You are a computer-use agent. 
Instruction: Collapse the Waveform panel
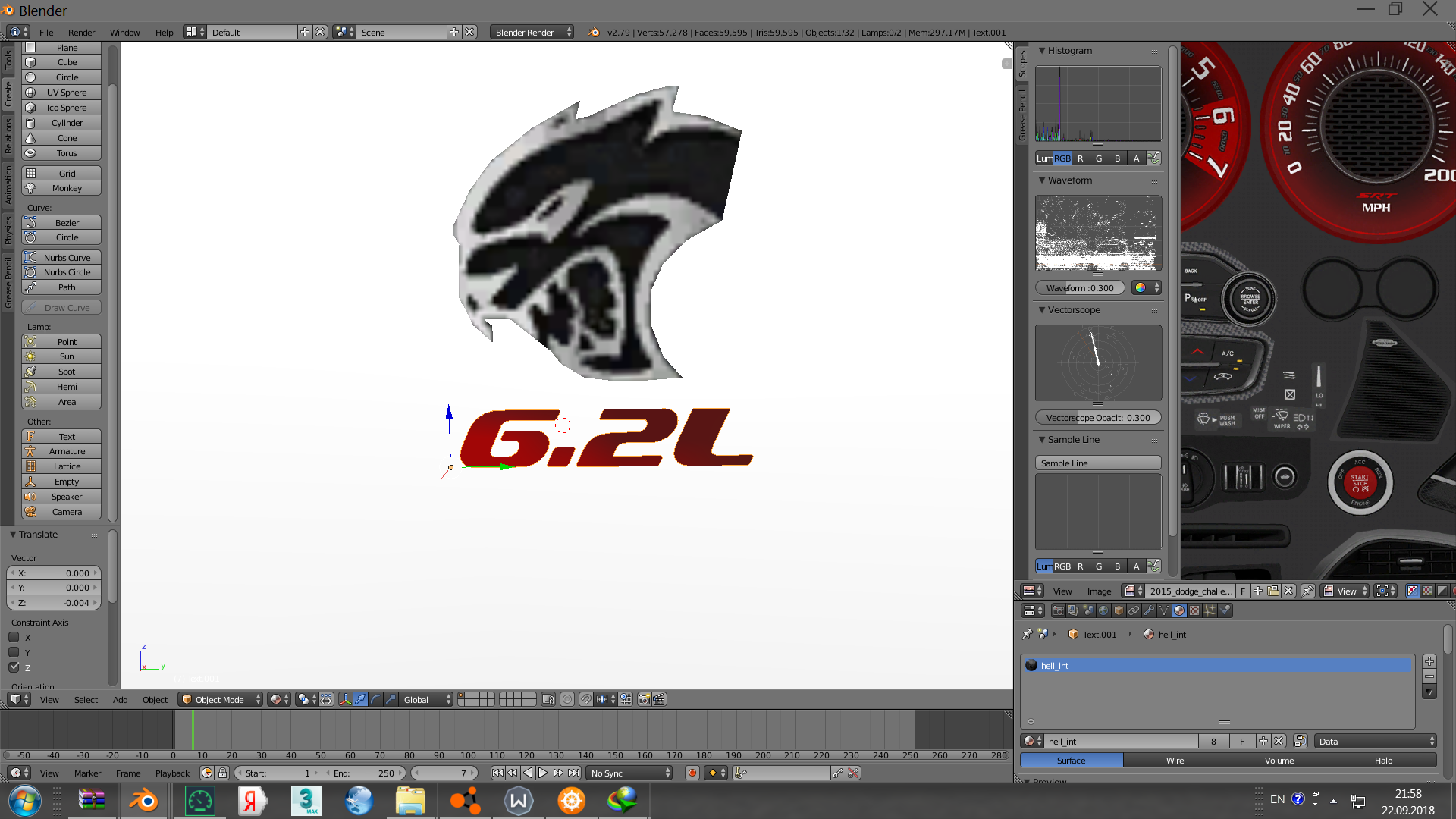(1042, 180)
